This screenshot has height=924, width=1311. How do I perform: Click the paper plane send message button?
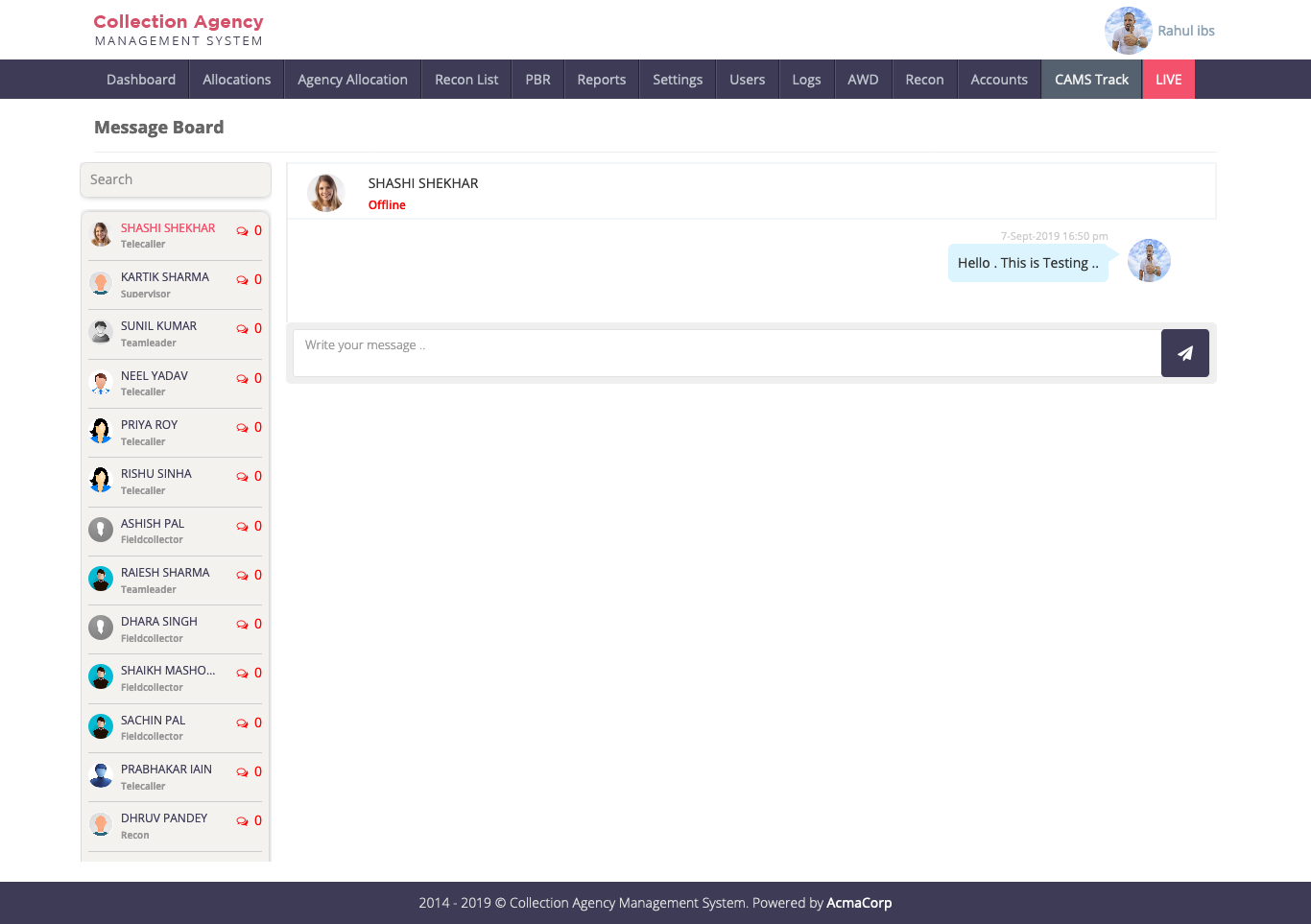pos(1184,353)
